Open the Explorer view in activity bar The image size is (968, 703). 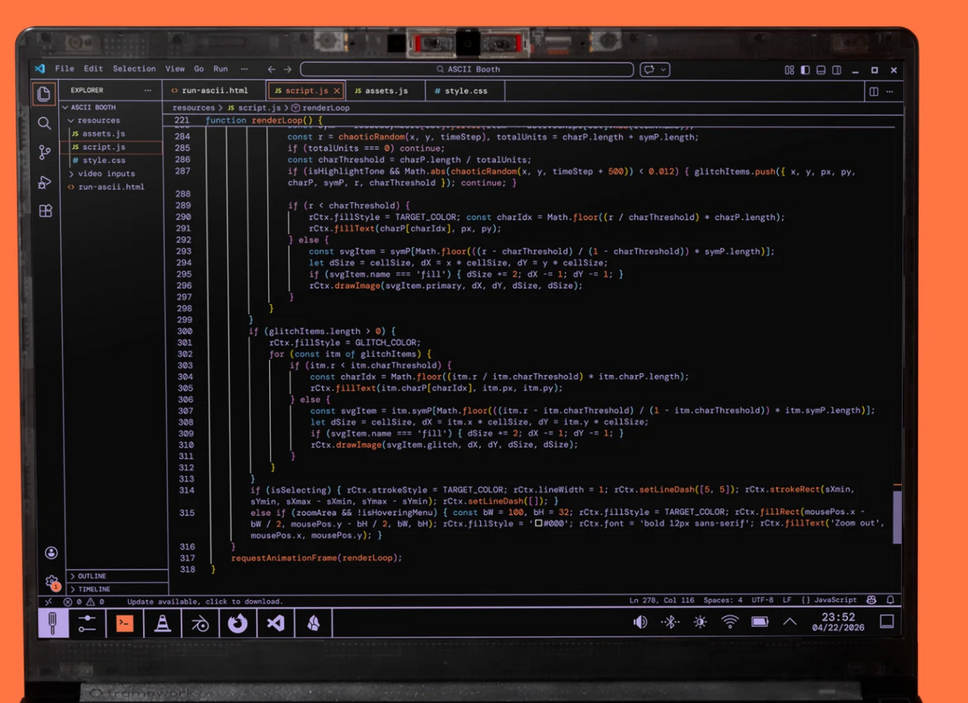(44, 94)
